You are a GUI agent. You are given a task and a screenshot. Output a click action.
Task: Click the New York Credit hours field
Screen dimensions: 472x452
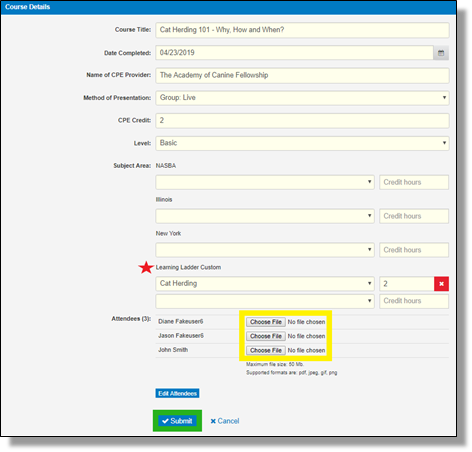pos(414,250)
